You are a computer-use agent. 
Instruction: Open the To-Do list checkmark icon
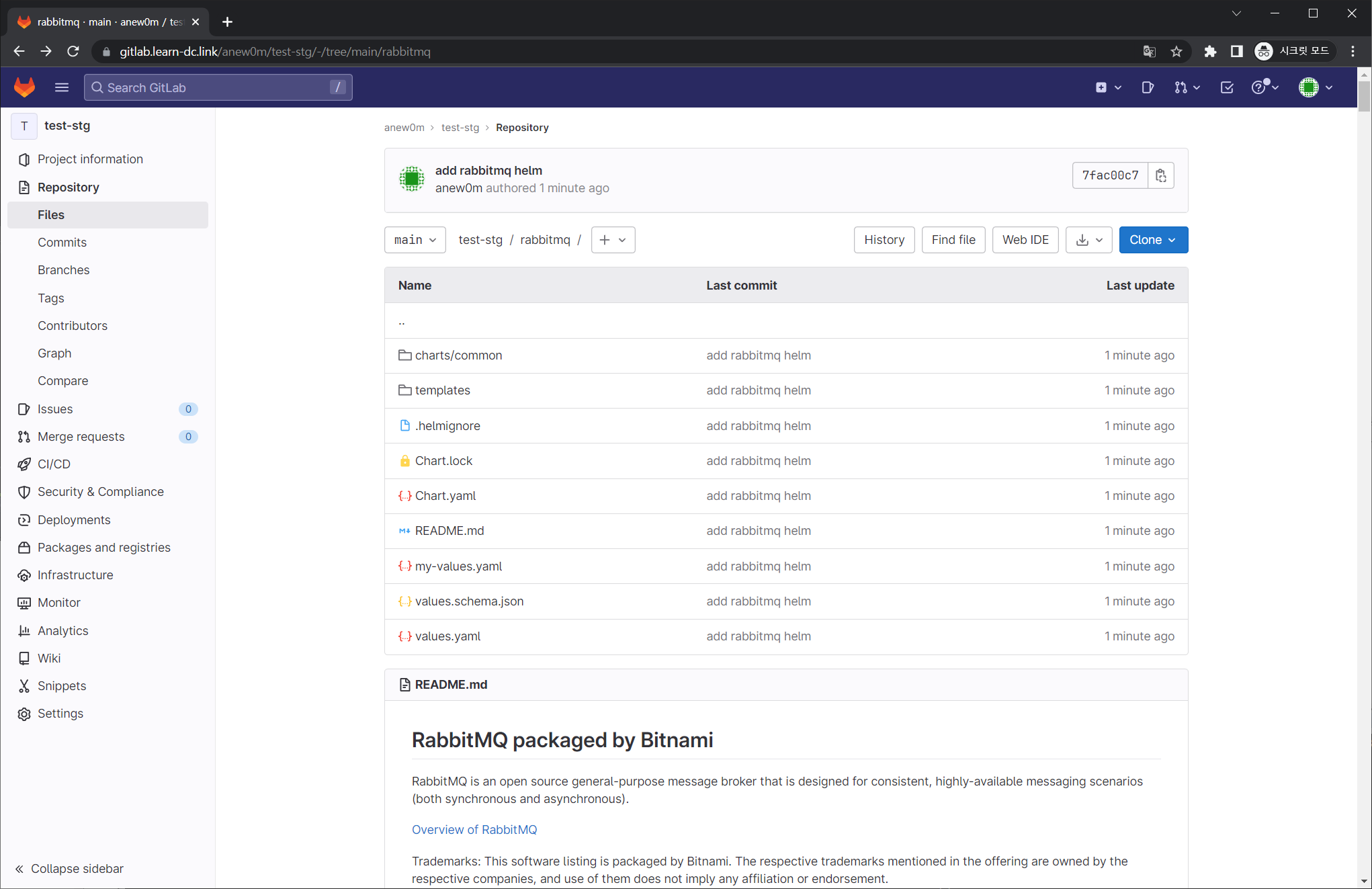pyautogui.click(x=1226, y=87)
